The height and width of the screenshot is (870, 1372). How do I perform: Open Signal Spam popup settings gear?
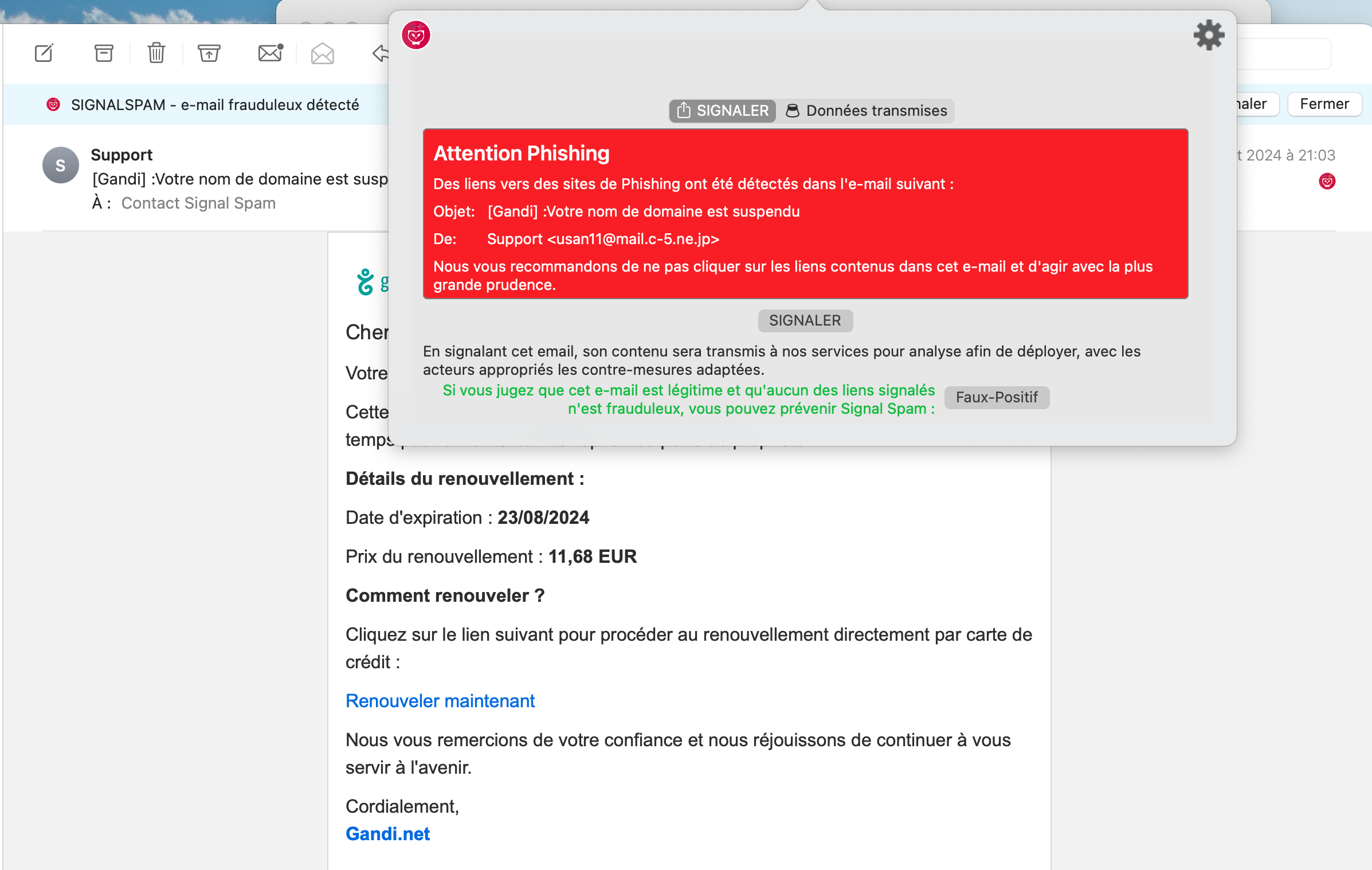point(1209,35)
